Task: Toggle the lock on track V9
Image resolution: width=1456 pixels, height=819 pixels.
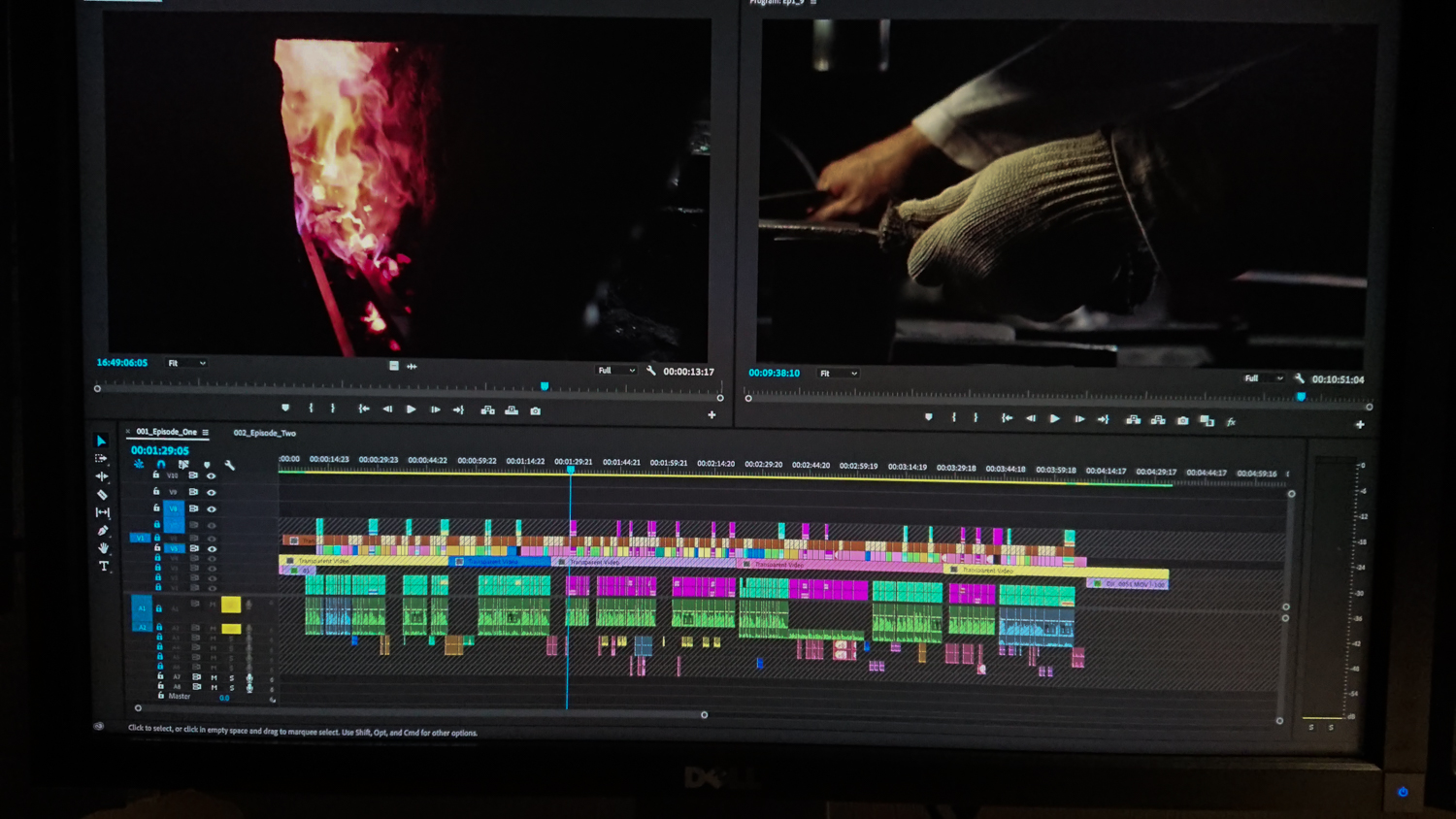Action: 156,492
